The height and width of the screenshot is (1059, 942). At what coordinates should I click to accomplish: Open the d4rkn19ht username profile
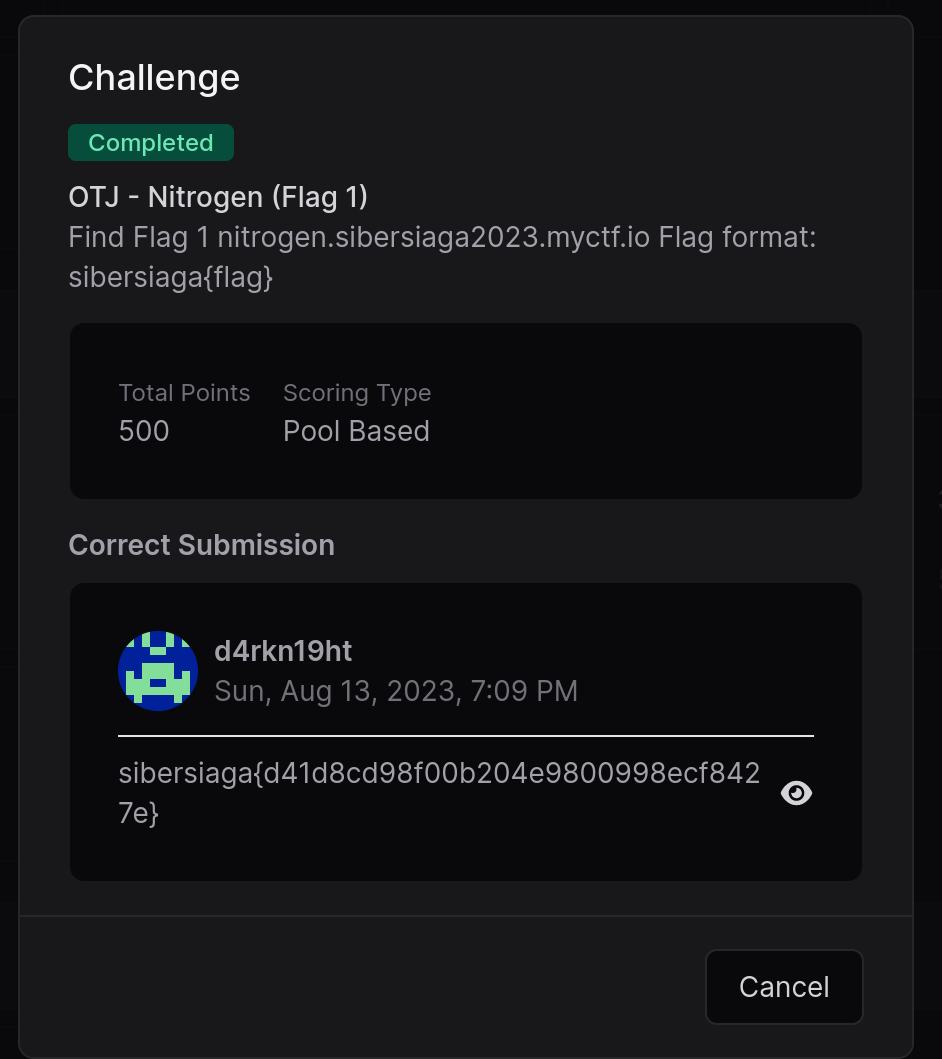283,651
